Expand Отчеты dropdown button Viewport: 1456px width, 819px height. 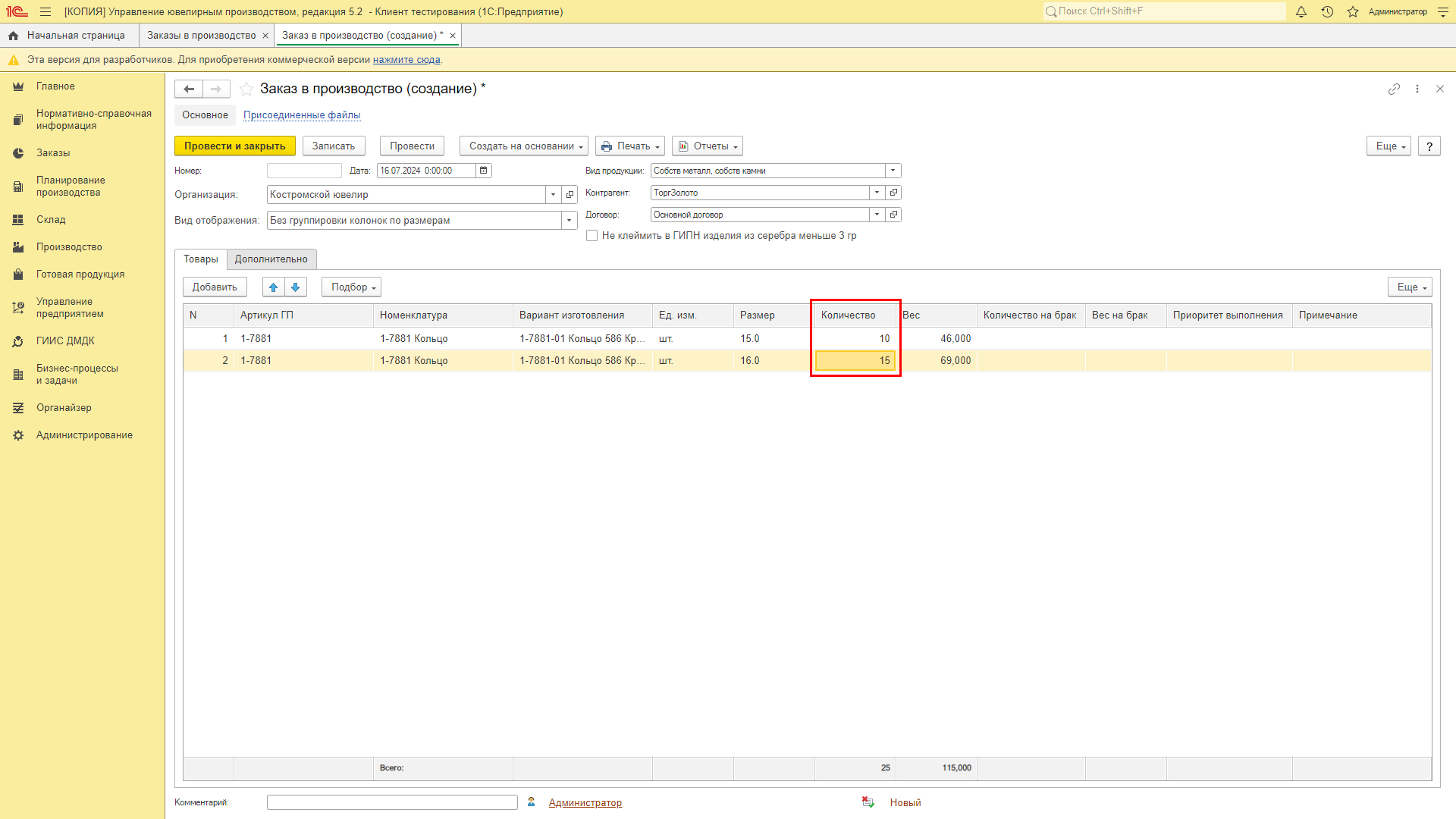point(708,146)
